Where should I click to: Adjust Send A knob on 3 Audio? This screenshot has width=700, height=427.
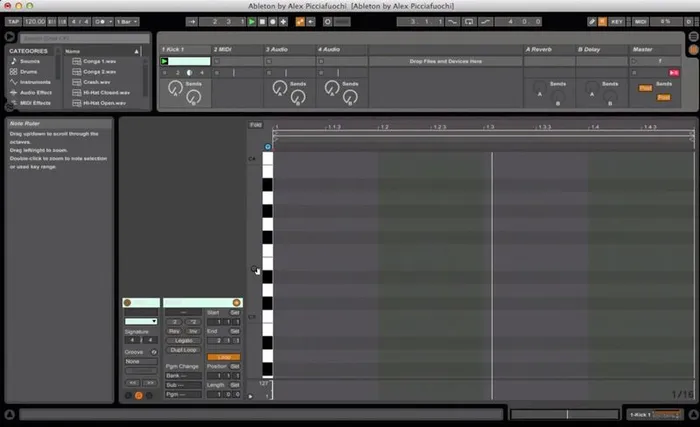(x=280, y=88)
